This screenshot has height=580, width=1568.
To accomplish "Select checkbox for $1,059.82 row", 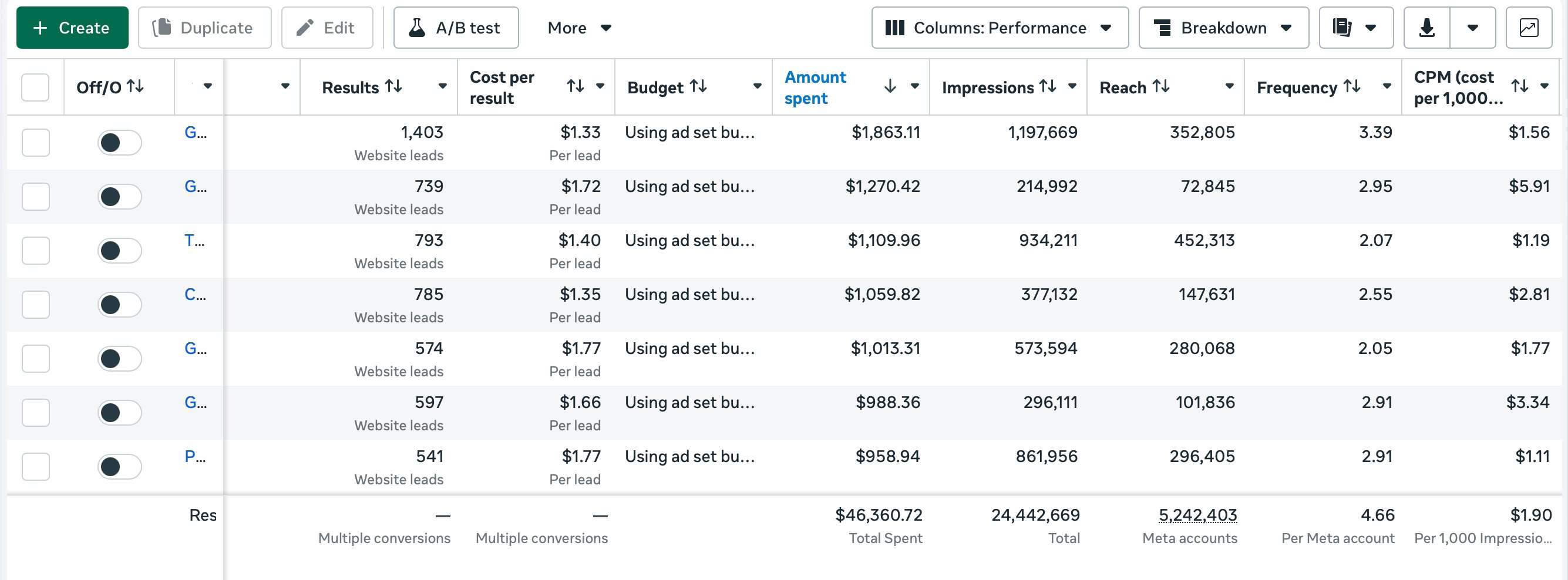I will (35, 305).
